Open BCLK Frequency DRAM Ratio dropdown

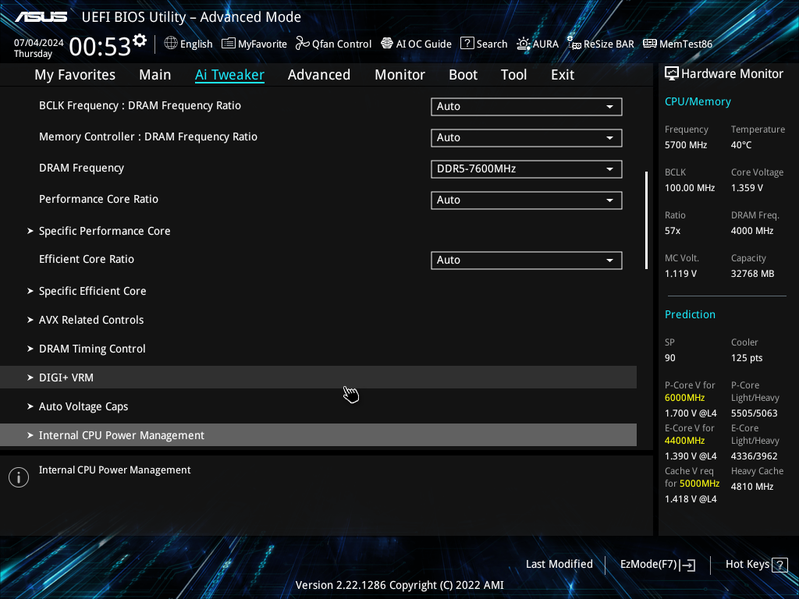tap(526, 106)
